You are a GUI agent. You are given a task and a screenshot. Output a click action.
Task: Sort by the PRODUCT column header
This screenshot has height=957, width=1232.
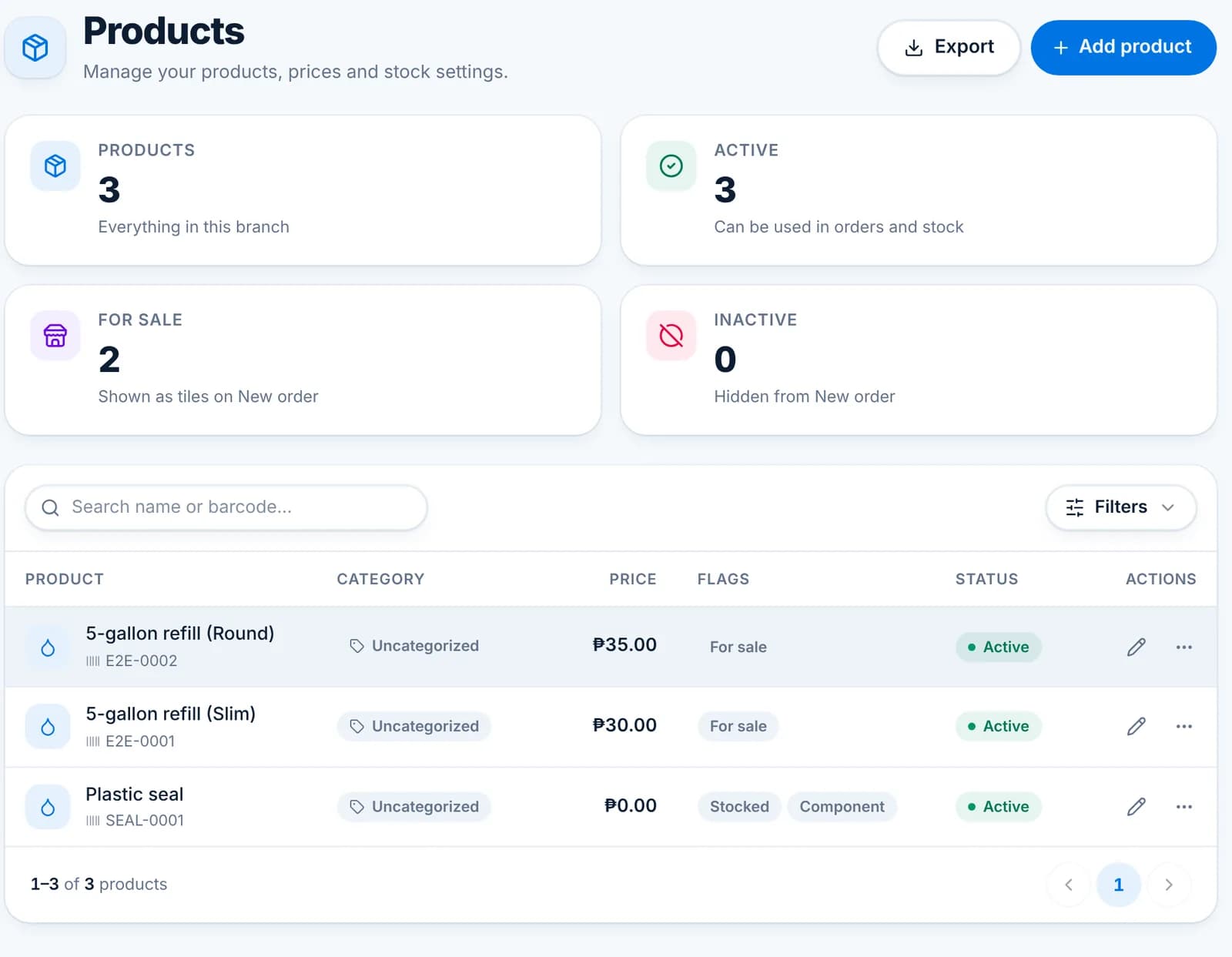pos(65,579)
